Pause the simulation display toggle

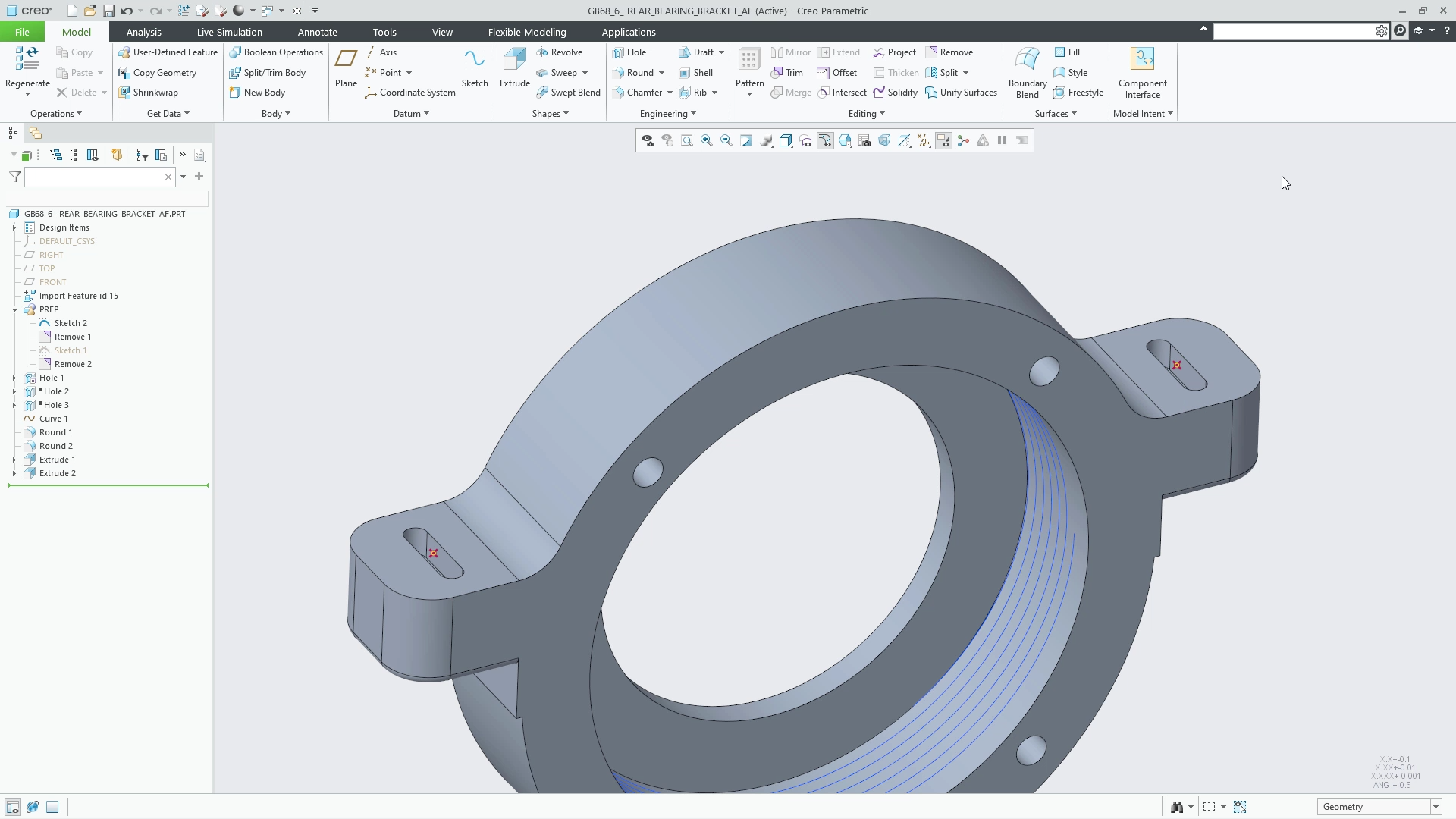(x=1003, y=140)
